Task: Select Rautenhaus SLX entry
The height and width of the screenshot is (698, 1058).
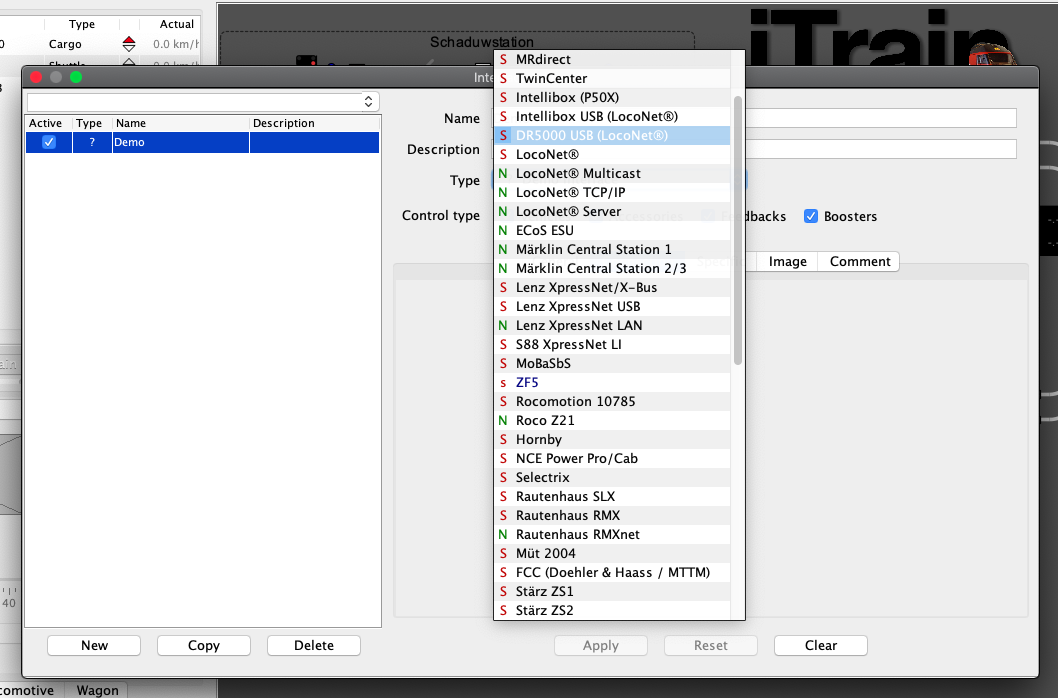Action: click(x=612, y=496)
